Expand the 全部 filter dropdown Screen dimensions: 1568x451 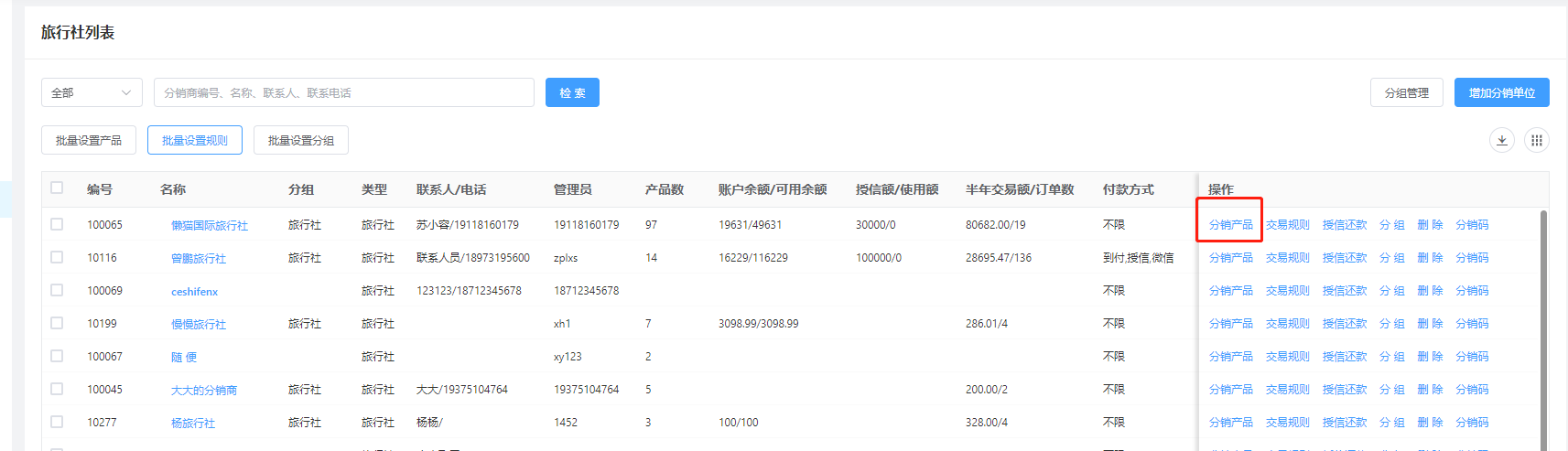92,92
